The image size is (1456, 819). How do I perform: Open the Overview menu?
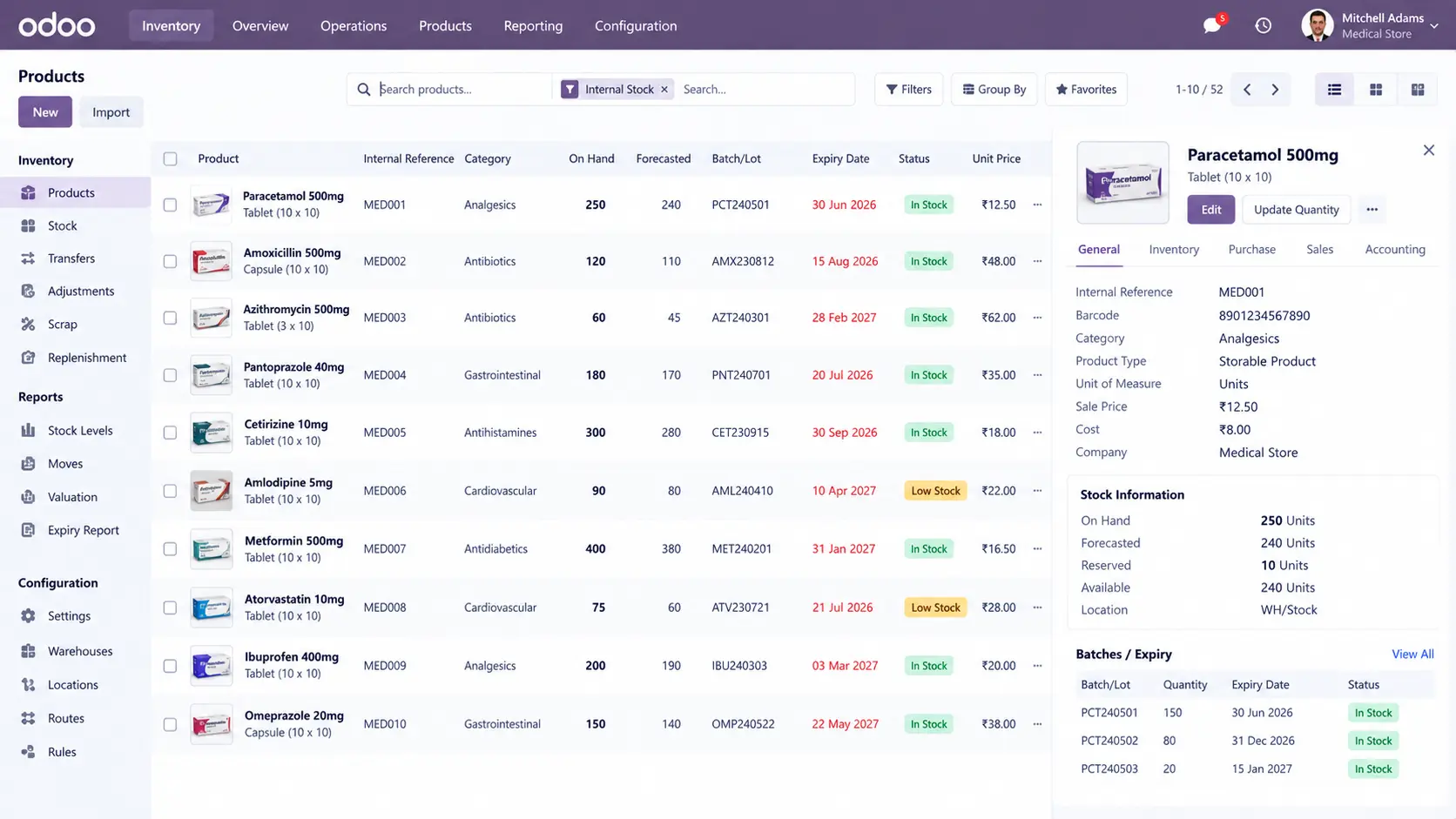[260, 25]
